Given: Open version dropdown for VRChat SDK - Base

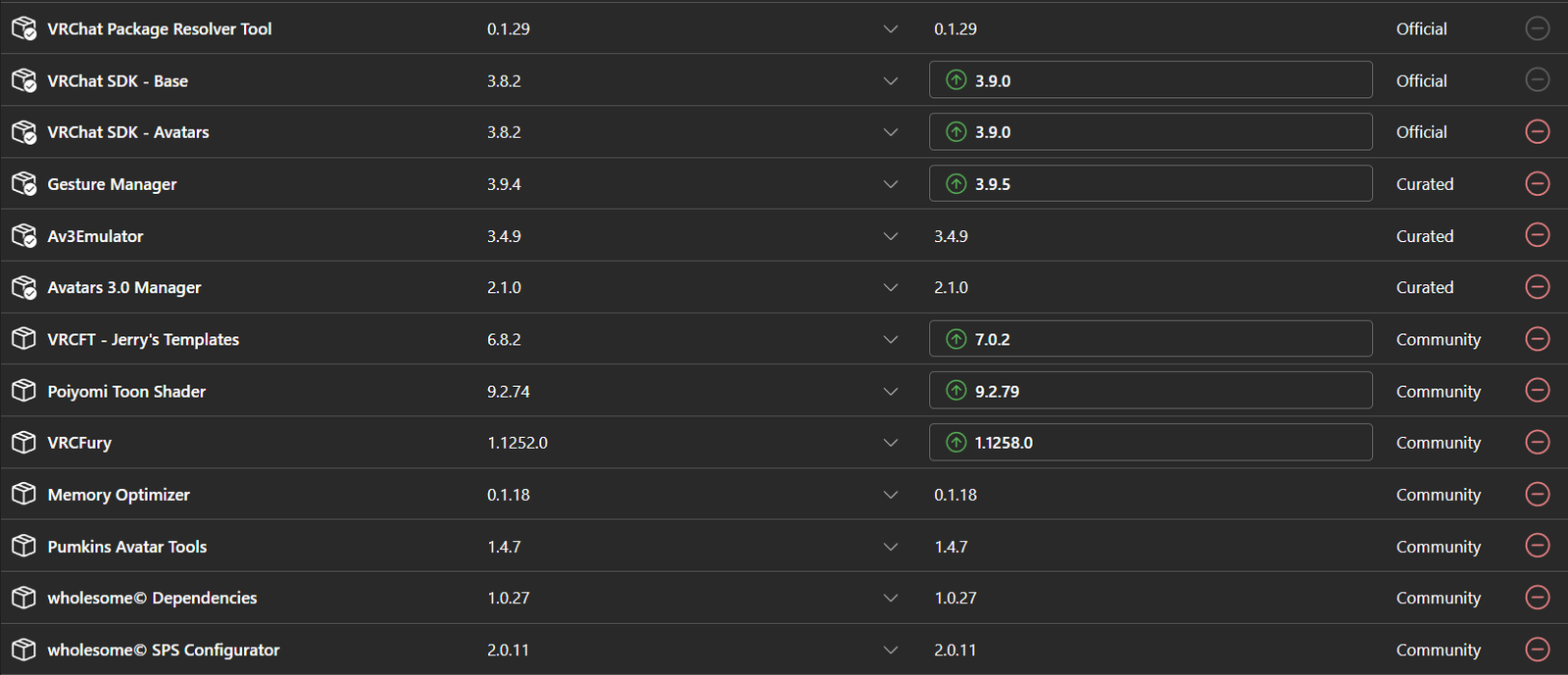Looking at the screenshot, I should [x=890, y=80].
